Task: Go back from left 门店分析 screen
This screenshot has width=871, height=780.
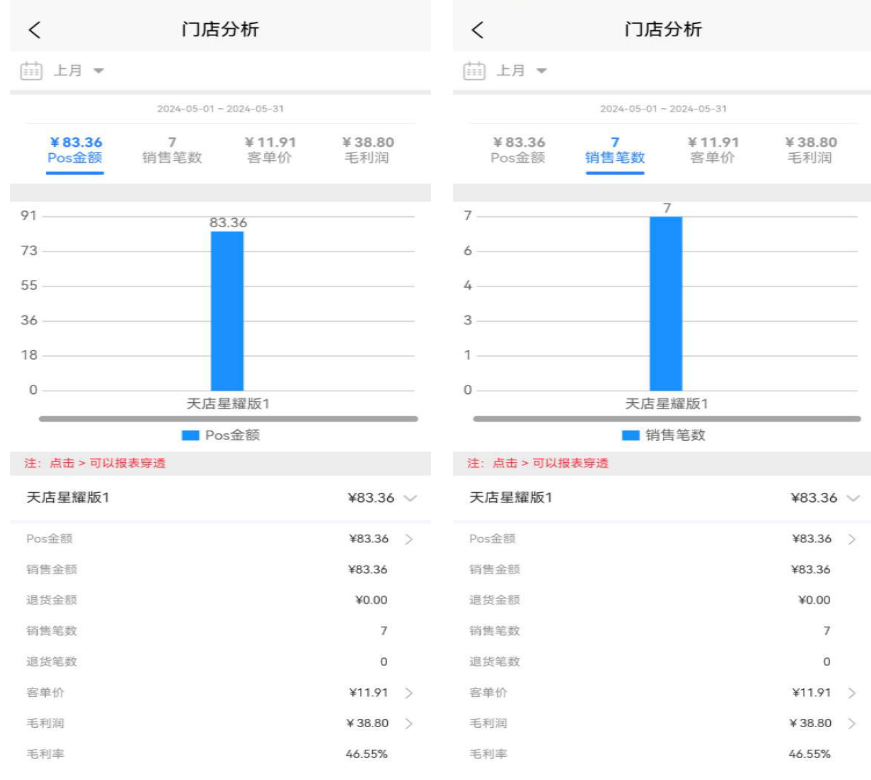Action: 35,30
